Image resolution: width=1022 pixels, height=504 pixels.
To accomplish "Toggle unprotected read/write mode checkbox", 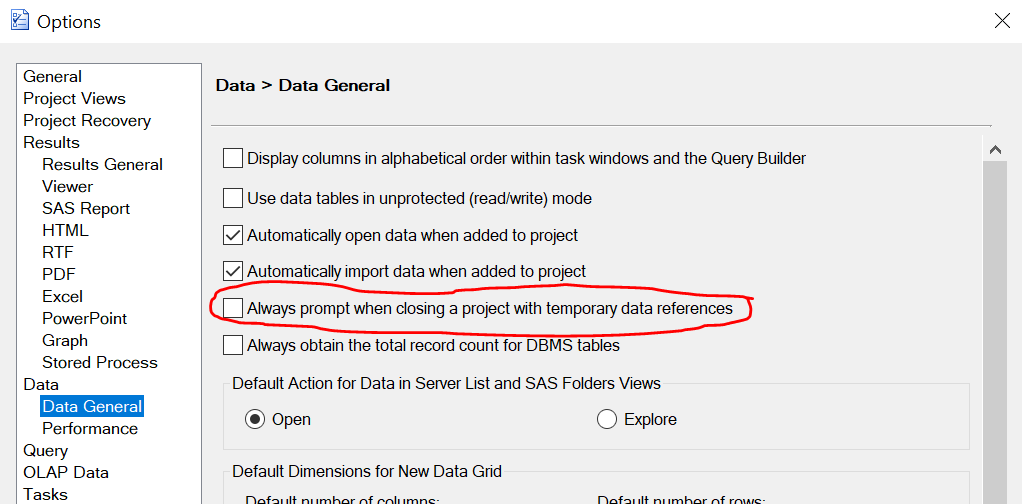I will tap(233, 198).
